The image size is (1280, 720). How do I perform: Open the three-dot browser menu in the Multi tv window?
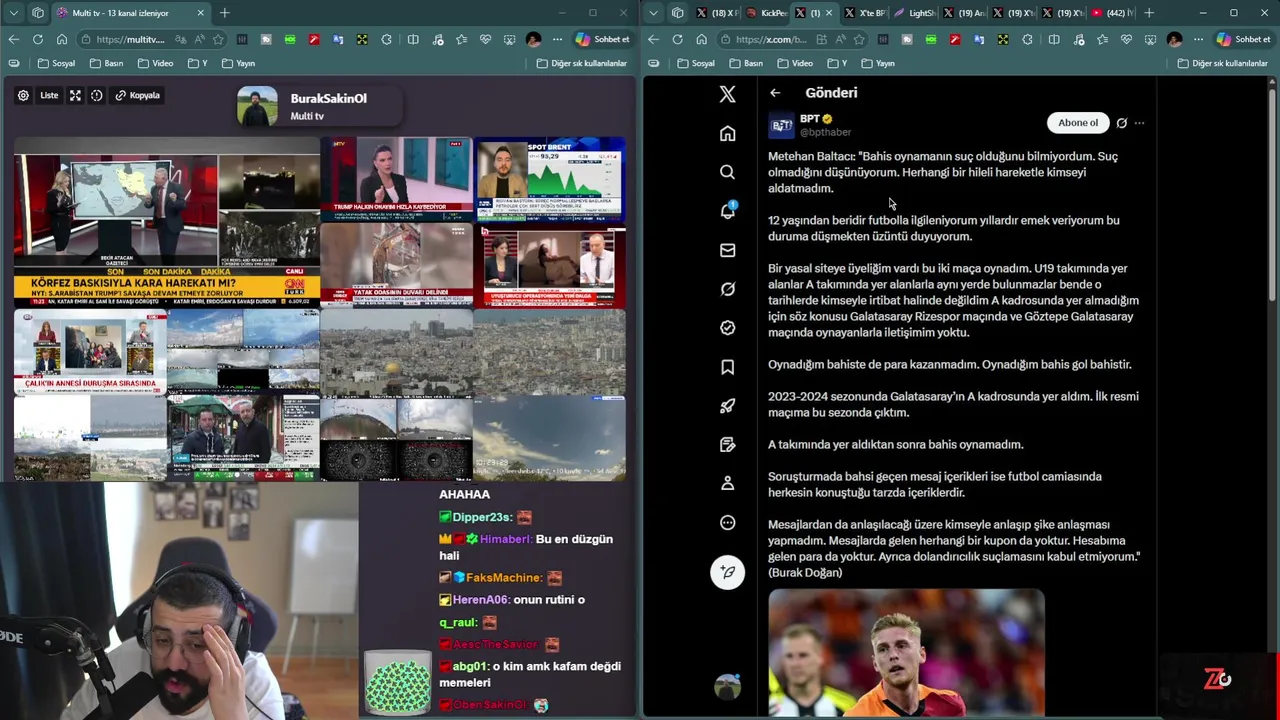[557, 39]
